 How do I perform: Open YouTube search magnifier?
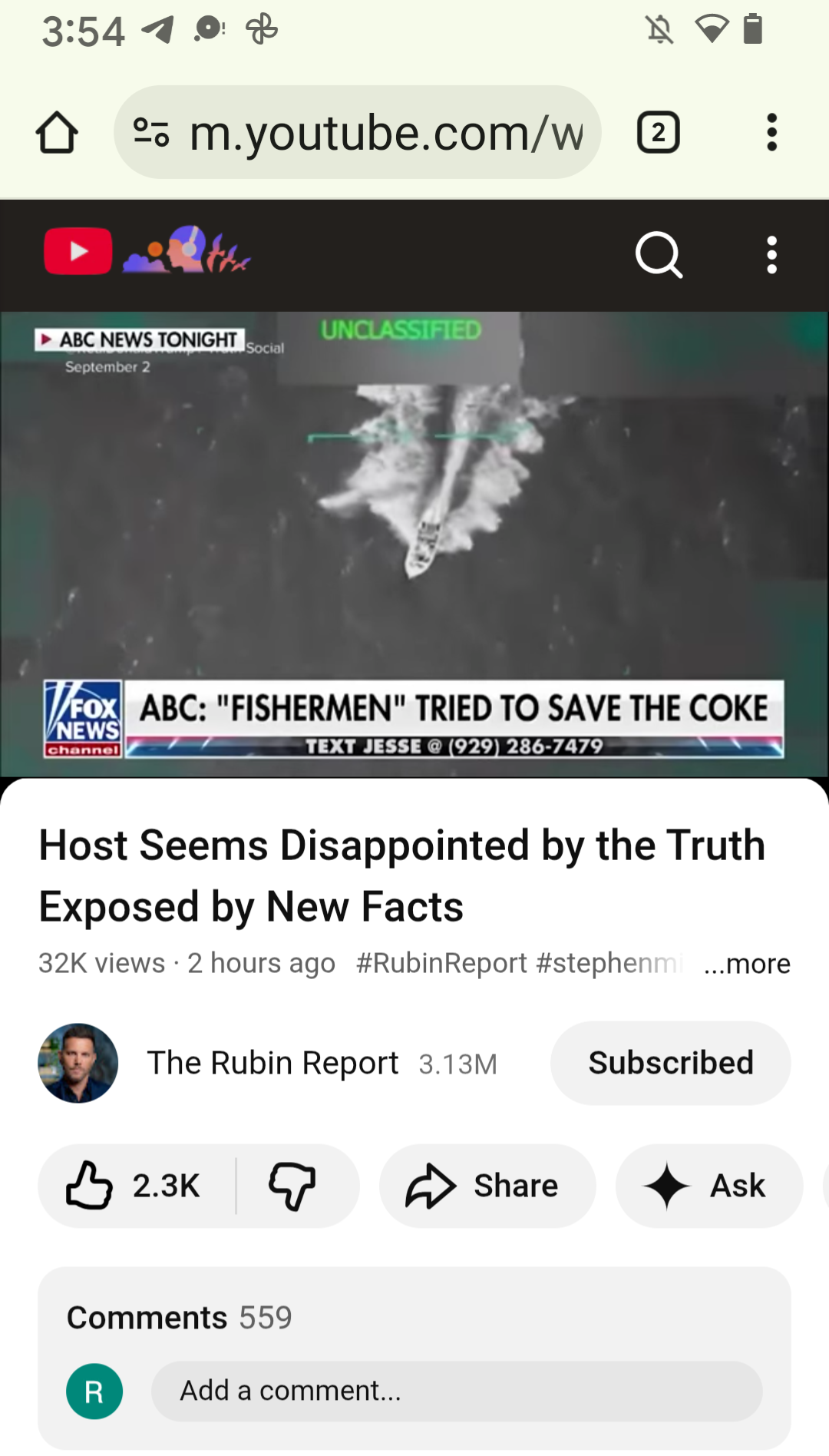click(659, 254)
